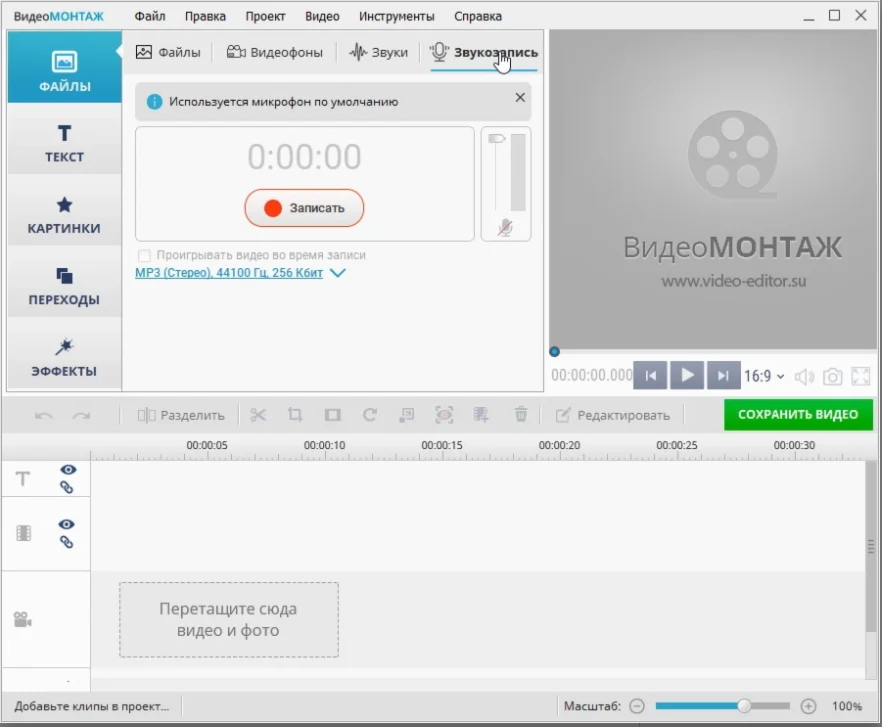882x727 pixels.
Task: Click the trash delete icon
Action: tap(521, 415)
